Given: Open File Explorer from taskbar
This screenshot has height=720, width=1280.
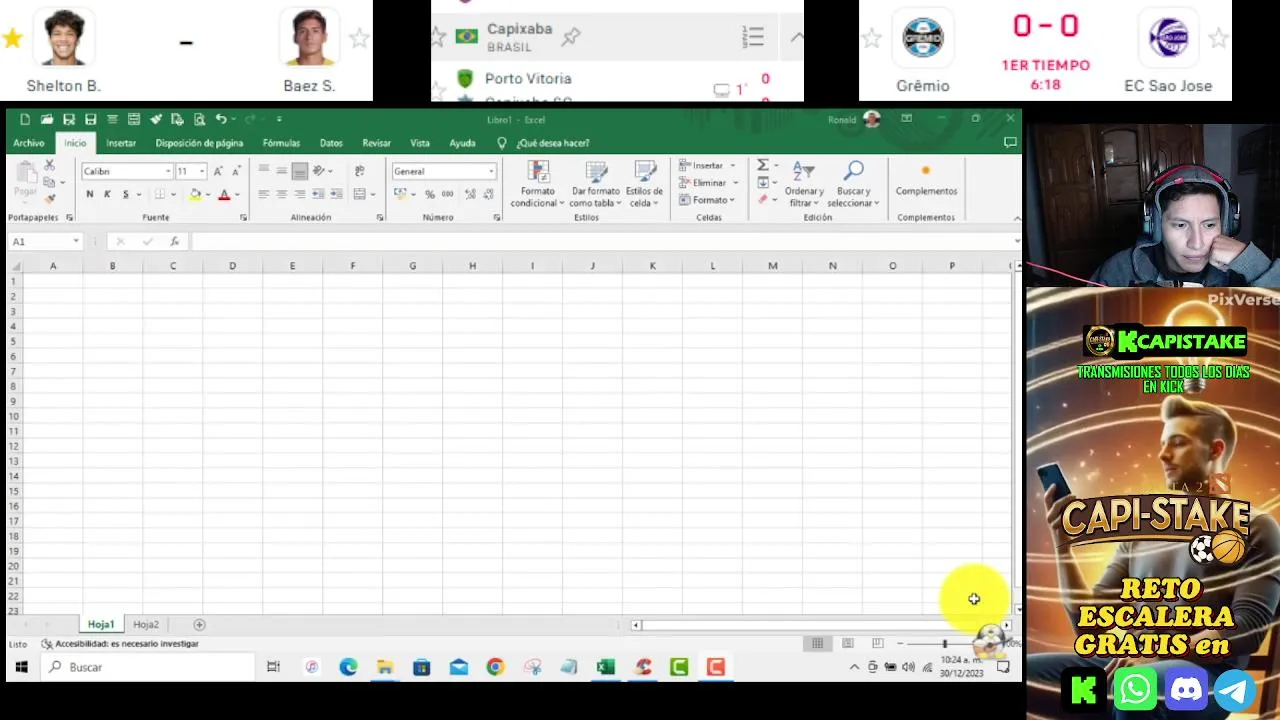Looking at the screenshot, I should coord(385,667).
